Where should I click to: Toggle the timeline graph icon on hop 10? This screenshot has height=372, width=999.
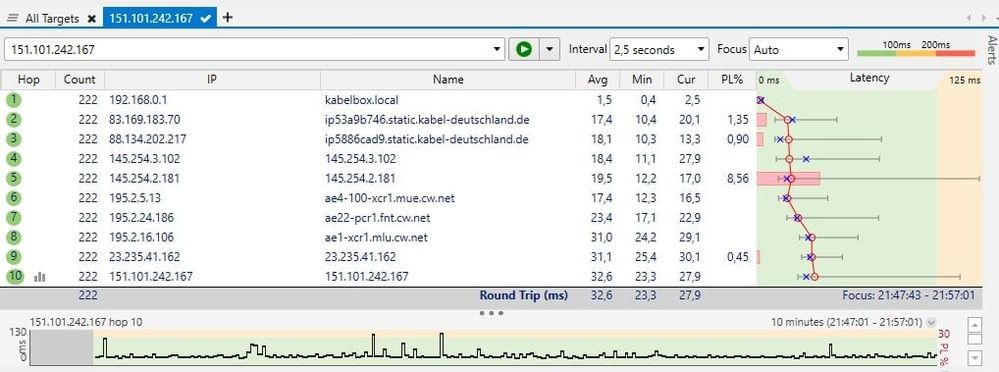tap(40, 277)
